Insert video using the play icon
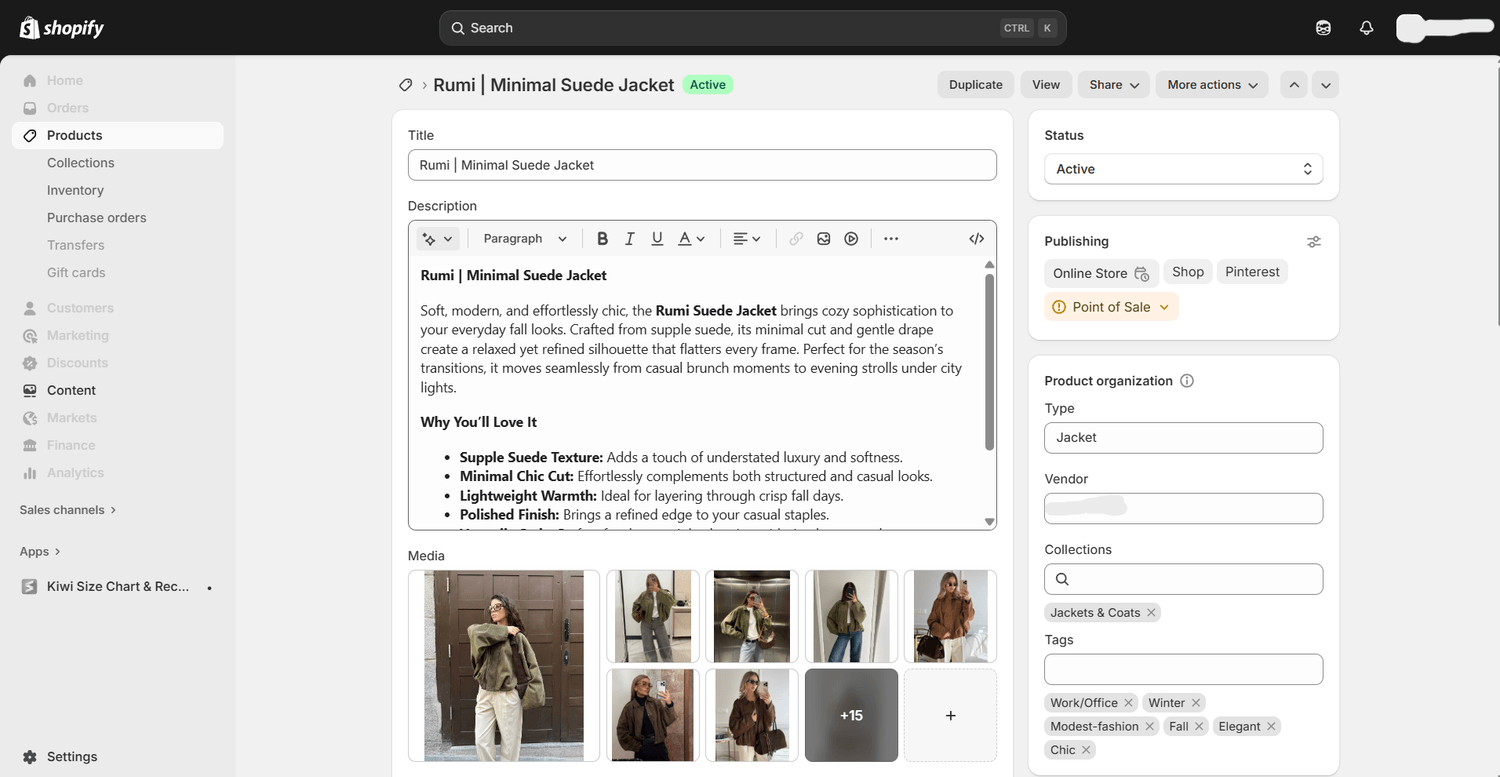The image size is (1500, 777). [x=851, y=239]
